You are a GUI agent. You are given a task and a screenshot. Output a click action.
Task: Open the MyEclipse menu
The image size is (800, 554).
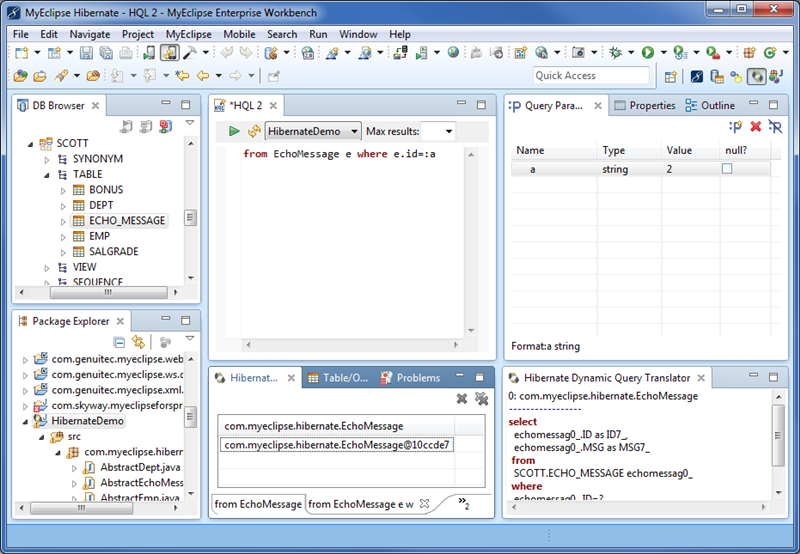point(189,34)
